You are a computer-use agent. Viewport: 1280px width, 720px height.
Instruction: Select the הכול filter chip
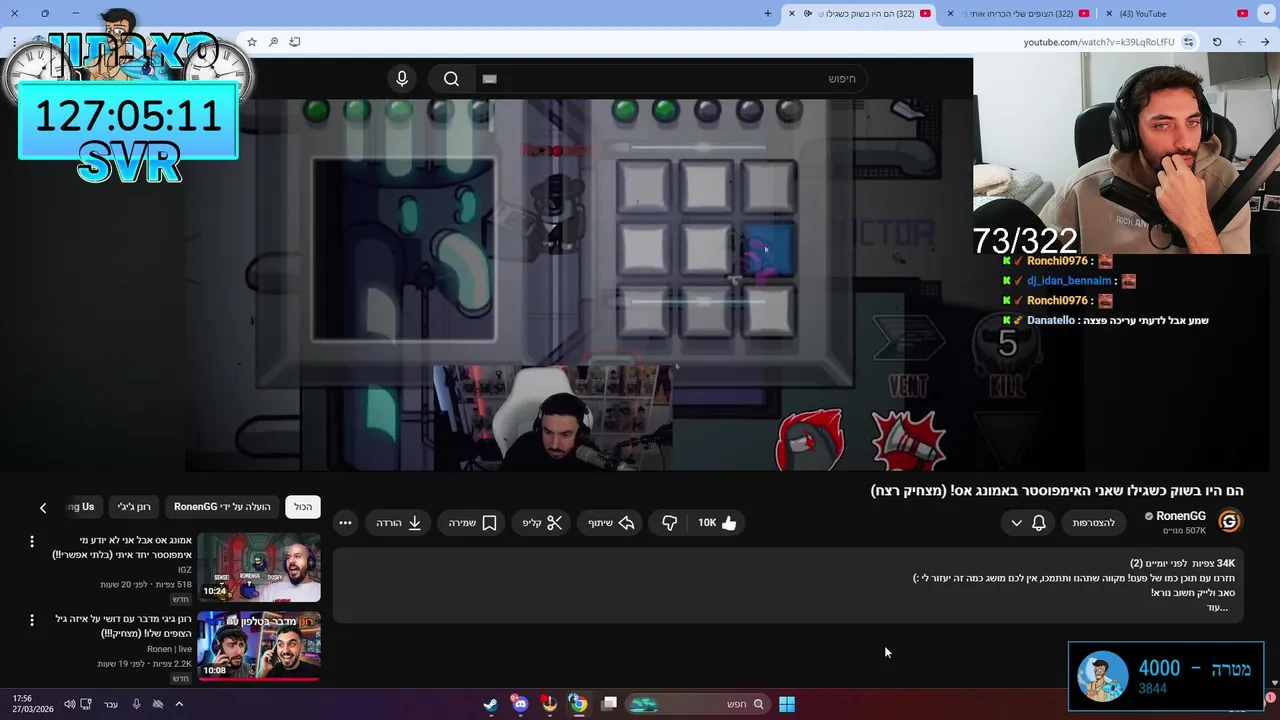(303, 507)
